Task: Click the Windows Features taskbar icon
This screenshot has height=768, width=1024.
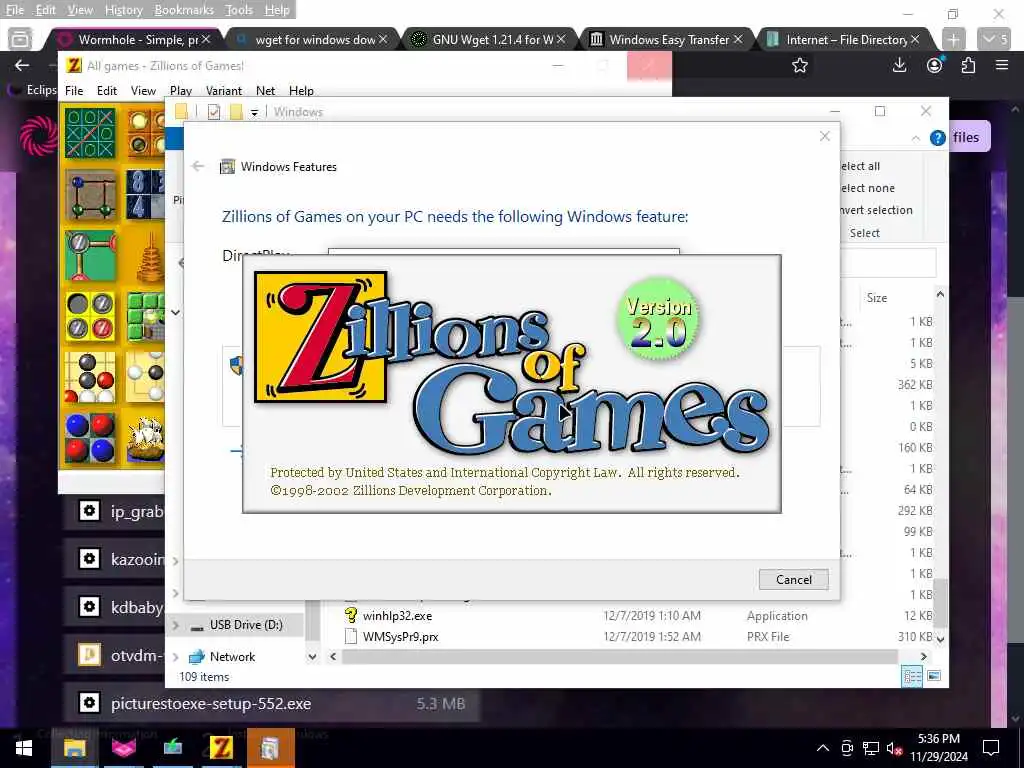Action: pyautogui.click(x=270, y=748)
